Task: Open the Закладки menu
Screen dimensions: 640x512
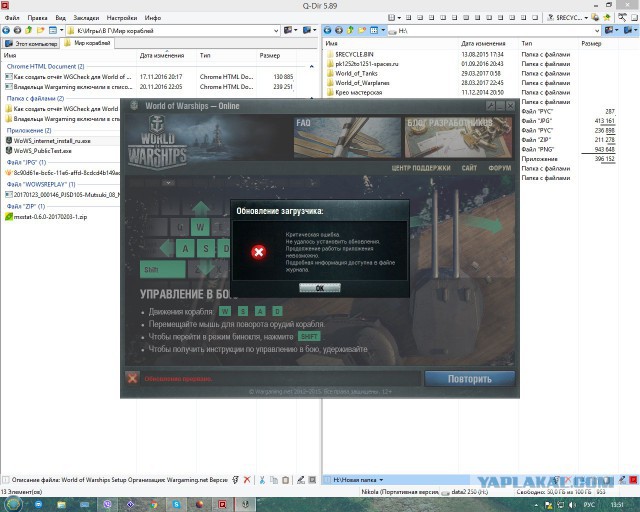Action: [x=86, y=18]
